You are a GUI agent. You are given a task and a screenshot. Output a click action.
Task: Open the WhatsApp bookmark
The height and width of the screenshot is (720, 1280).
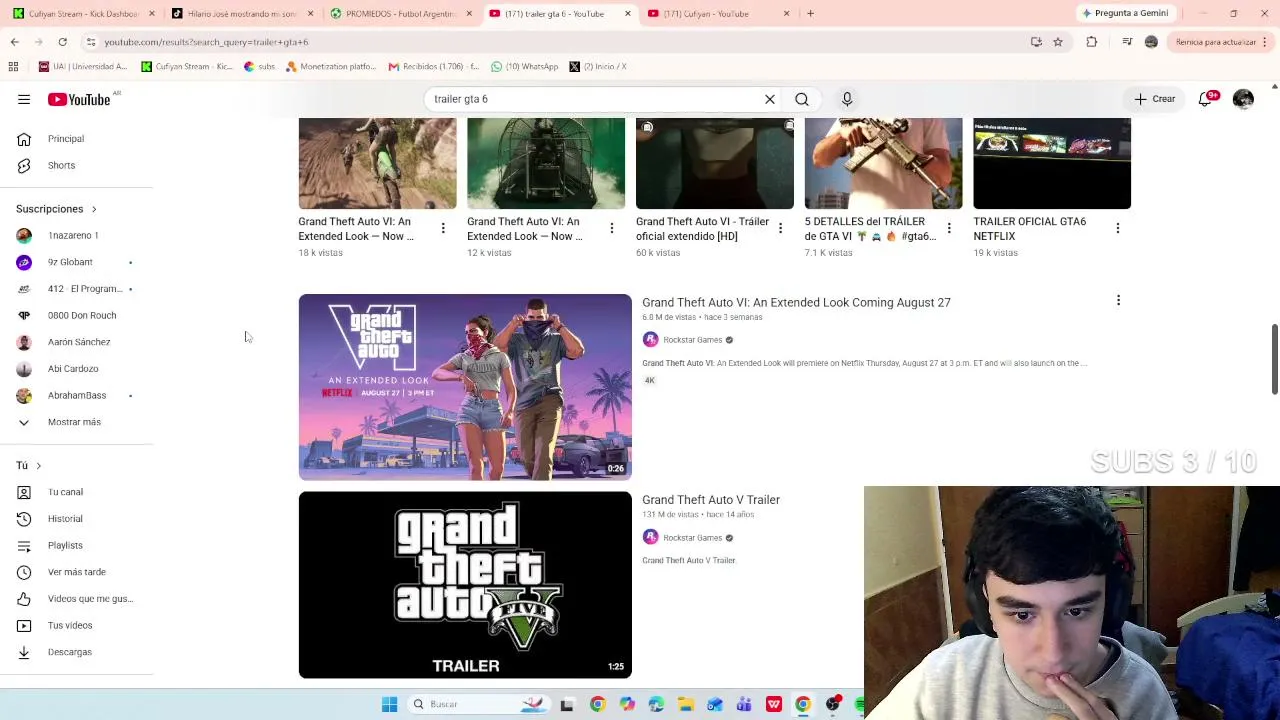[525, 67]
